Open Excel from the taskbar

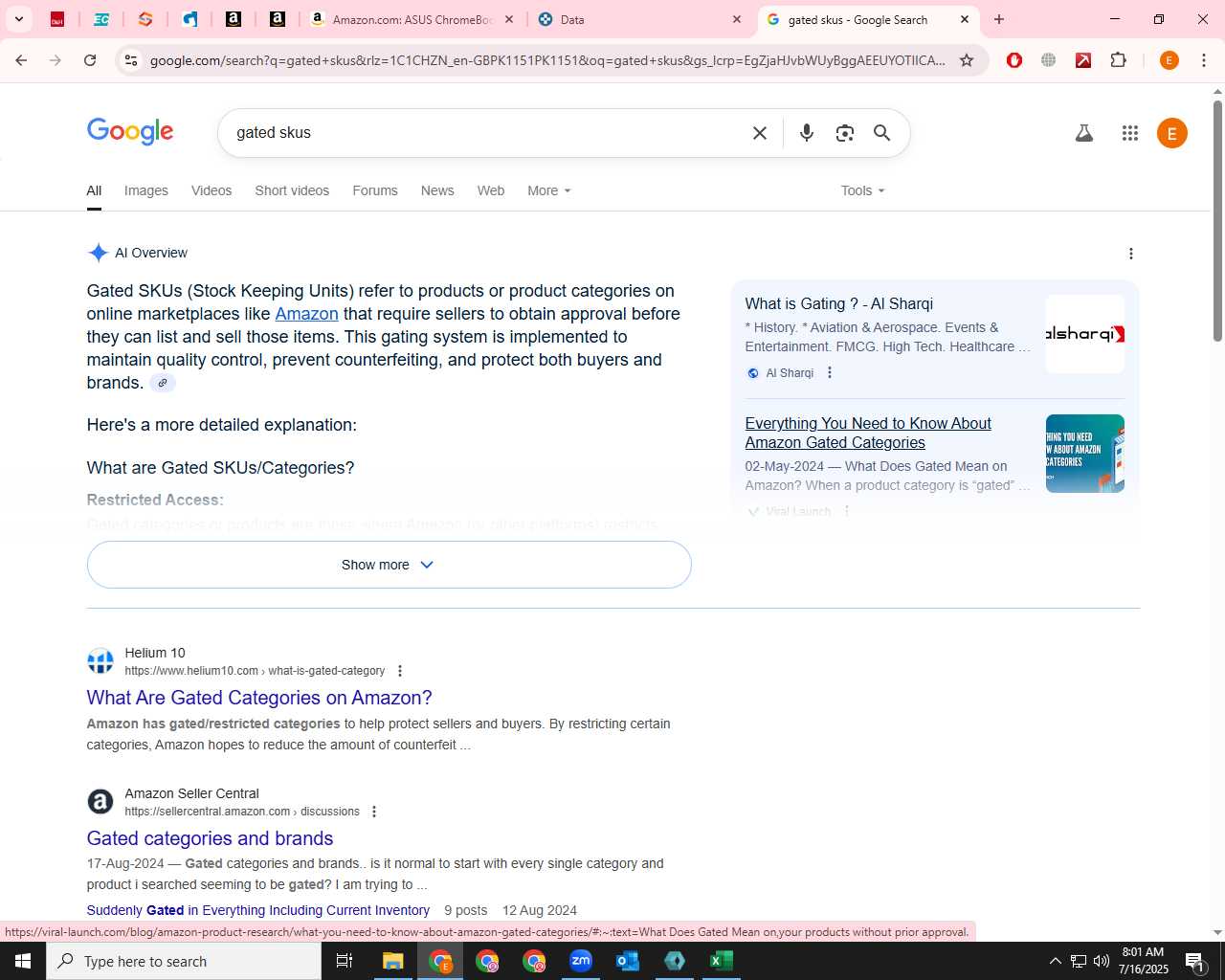click(x=722, y=961)
